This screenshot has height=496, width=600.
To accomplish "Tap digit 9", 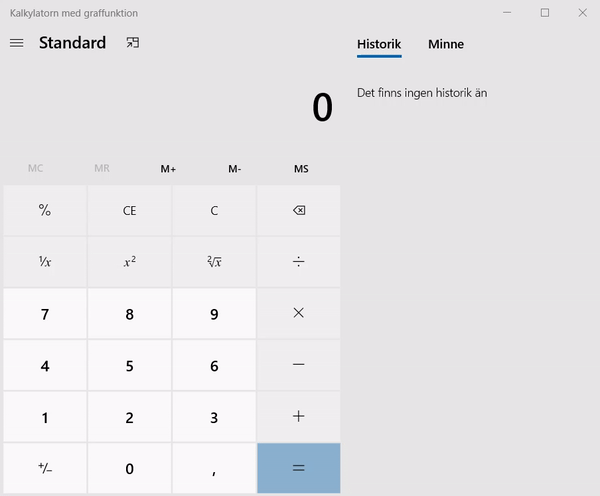I will (x=214, y=313).
